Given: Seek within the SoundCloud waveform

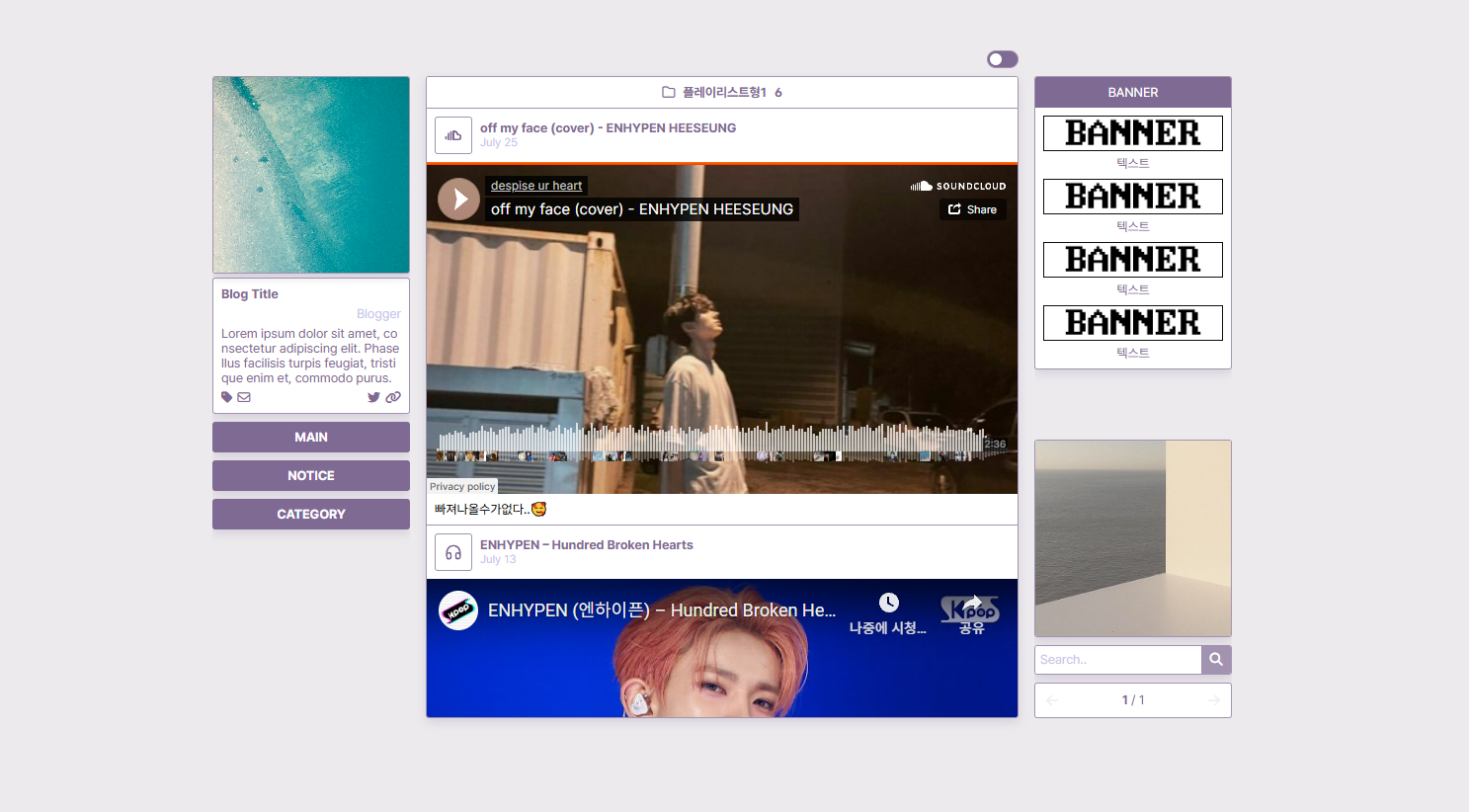Looking at the screenshot, I should [x=709, y=443].
